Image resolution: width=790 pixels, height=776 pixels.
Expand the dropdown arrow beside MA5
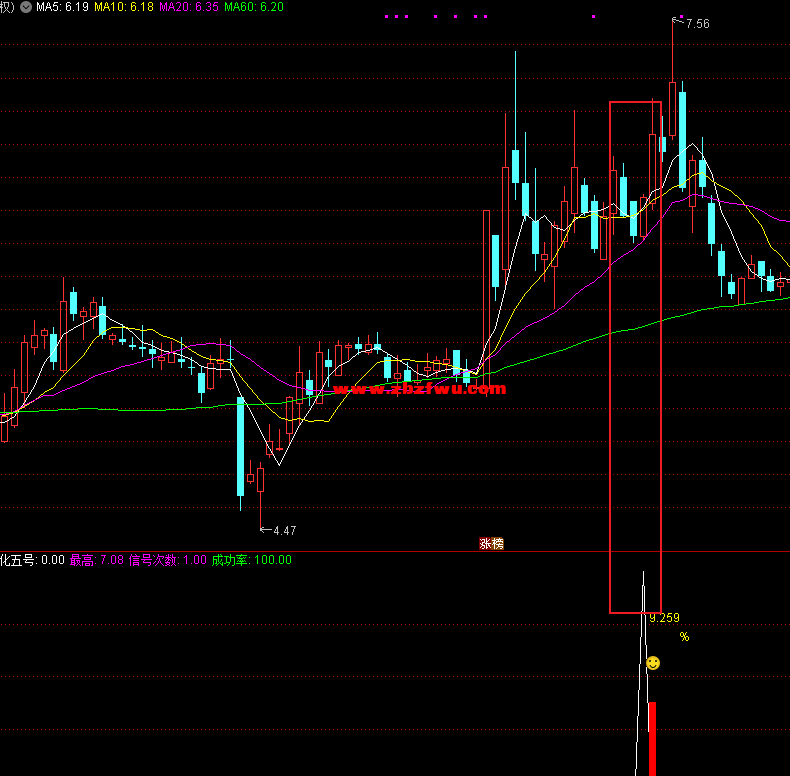pyautogui.click(x=25, y=7)
